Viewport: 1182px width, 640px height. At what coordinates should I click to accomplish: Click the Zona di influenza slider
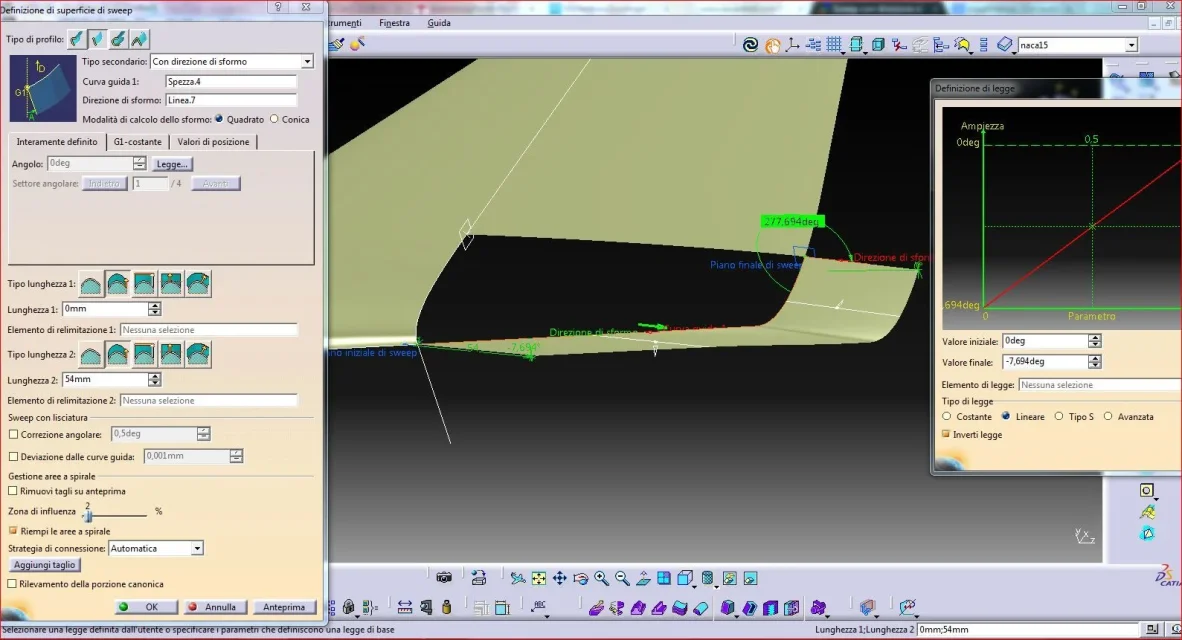point(115,516)
